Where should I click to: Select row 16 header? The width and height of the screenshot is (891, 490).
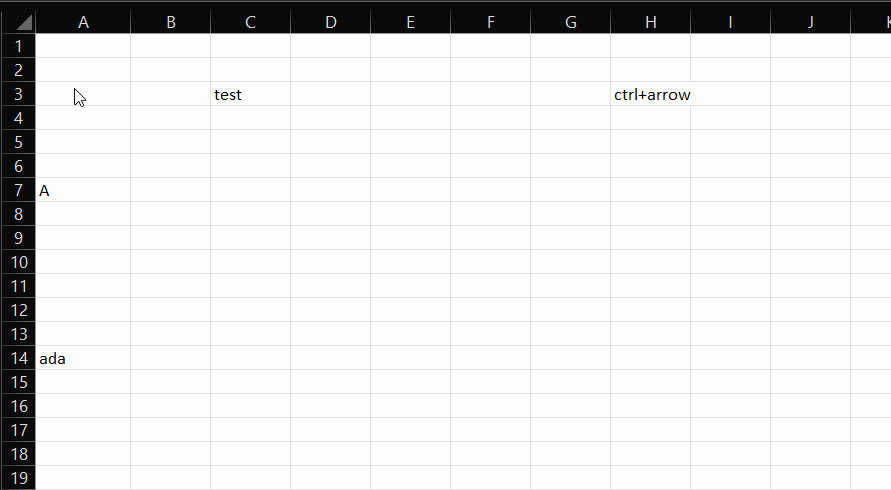pyautogui.click(x=18, y=406)
